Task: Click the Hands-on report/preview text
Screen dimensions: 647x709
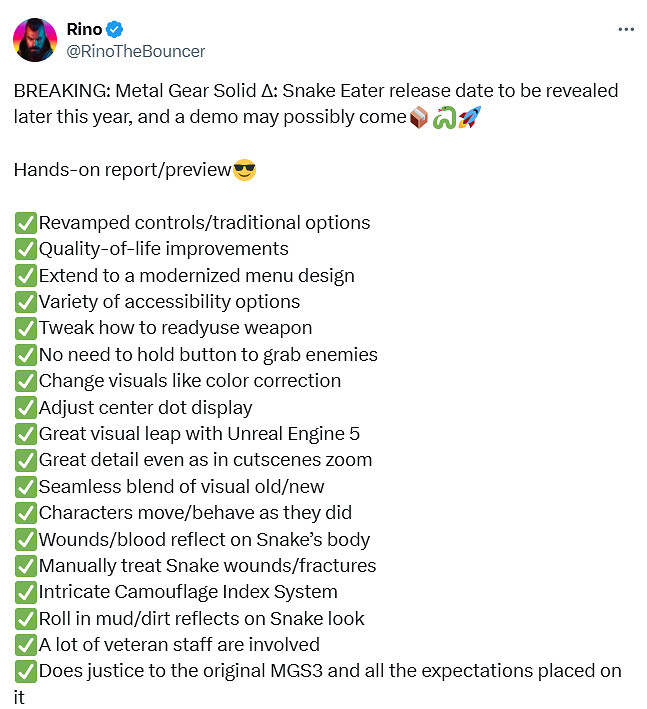Action: (x=122, y=170)
